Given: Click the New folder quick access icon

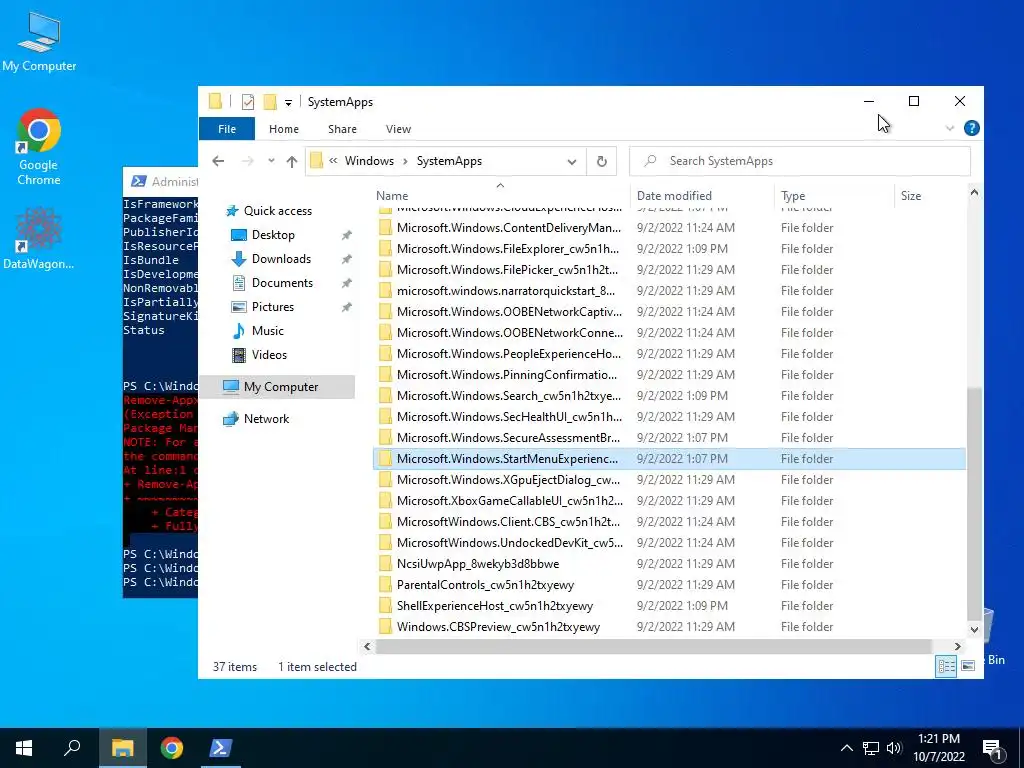Looking at the screenshot, I should coord(270,102).
